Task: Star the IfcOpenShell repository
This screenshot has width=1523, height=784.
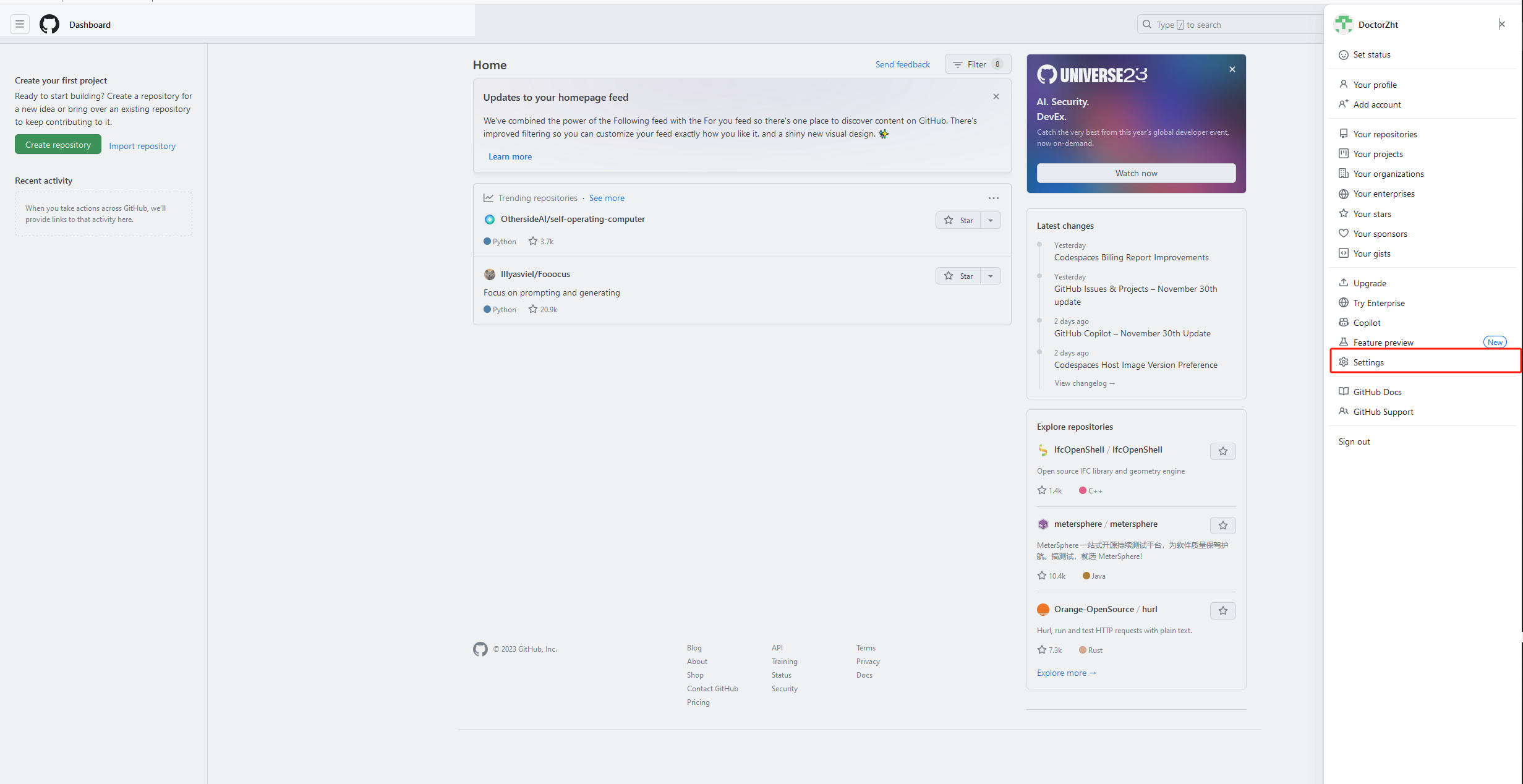Action: pyautogui.click(x=1222, y=451)
